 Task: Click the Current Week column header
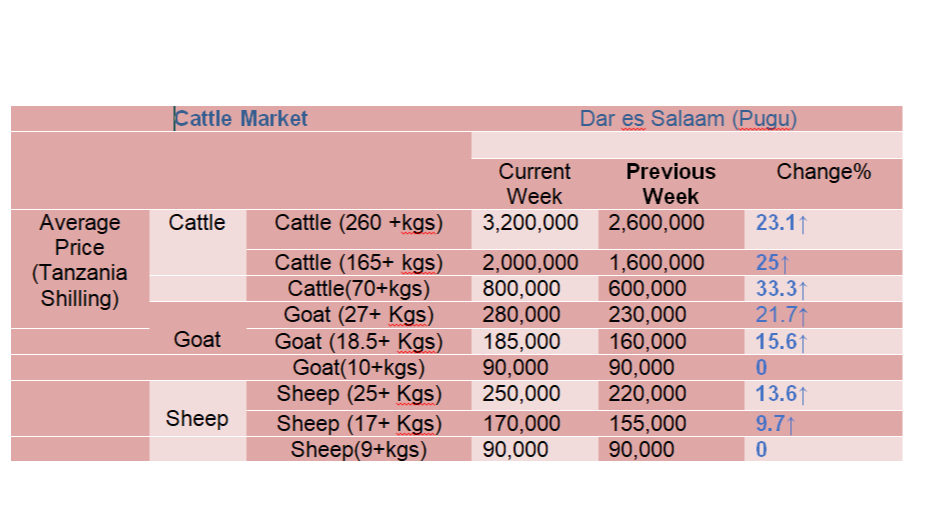click(x=534, y=183)
